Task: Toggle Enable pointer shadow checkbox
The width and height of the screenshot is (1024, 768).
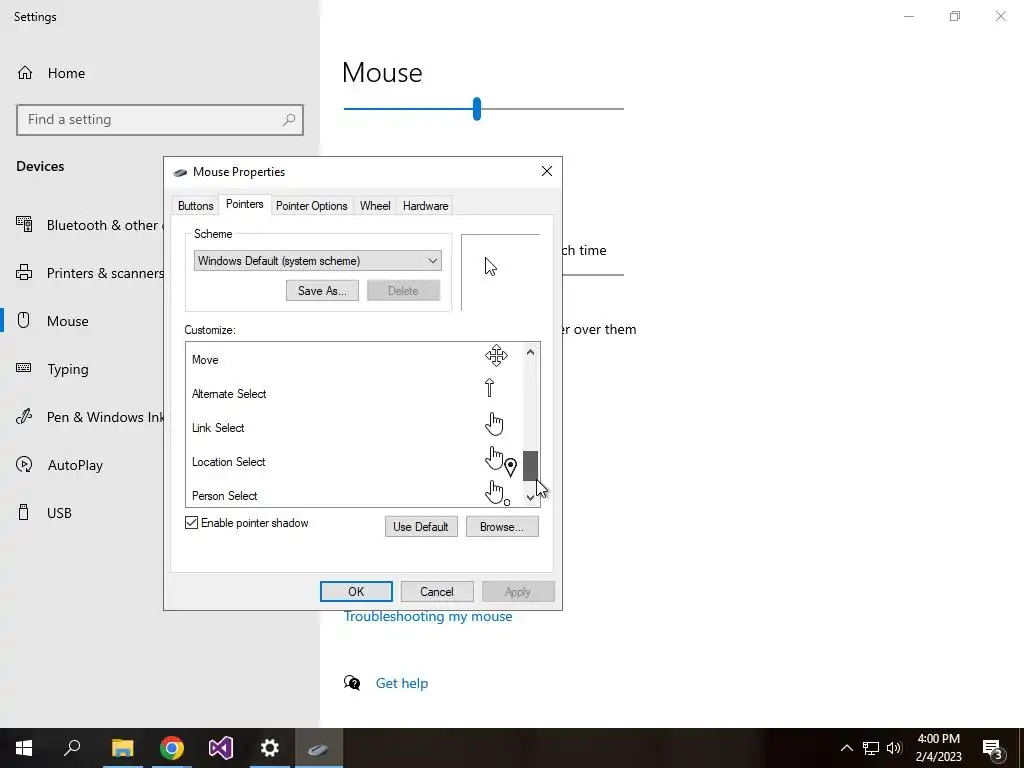Action: coord(191,522)
